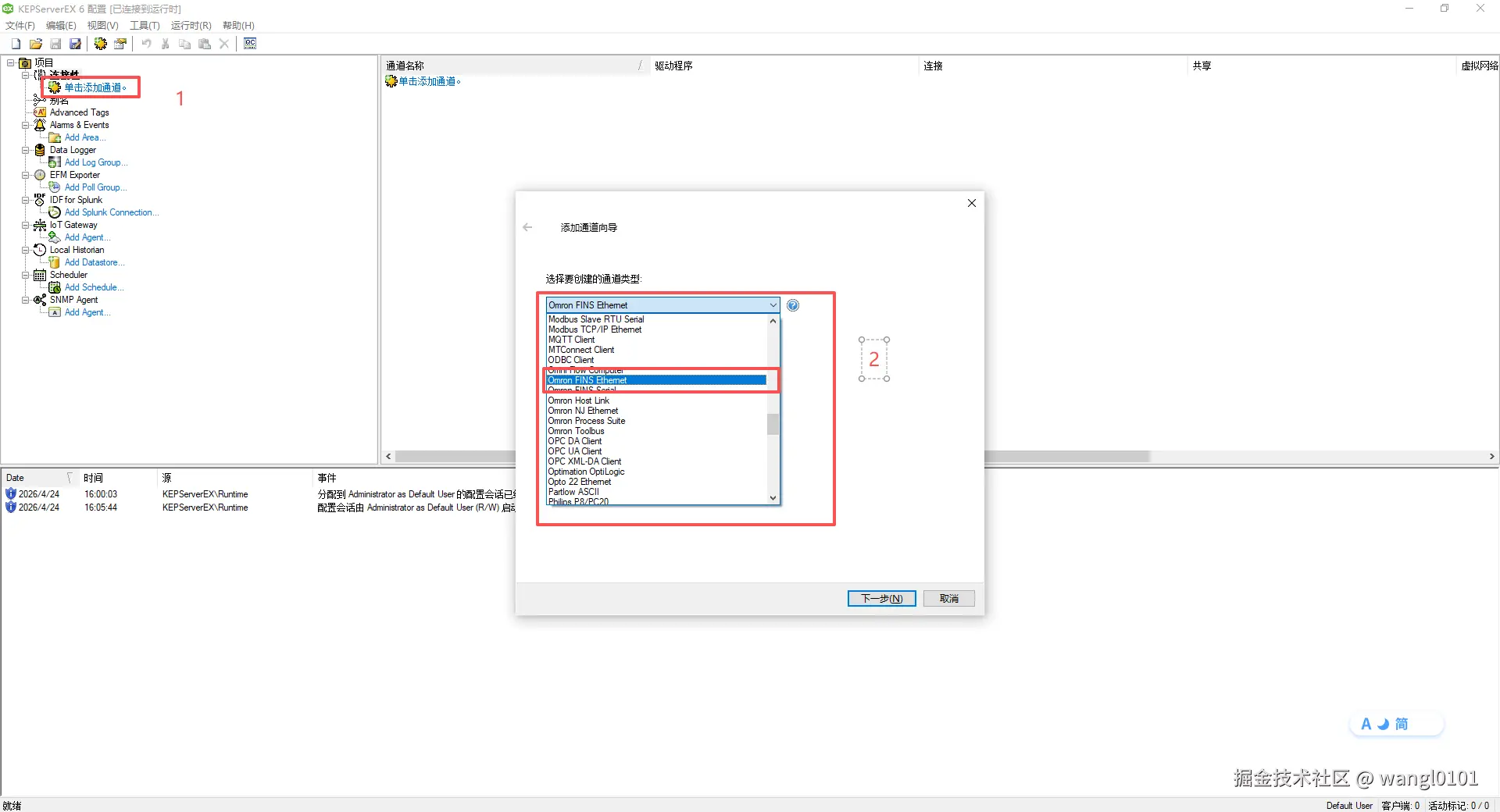Click the Undo toolbar icon
1500x812 pixels.
pyautogui.click(x=146, y=44)
